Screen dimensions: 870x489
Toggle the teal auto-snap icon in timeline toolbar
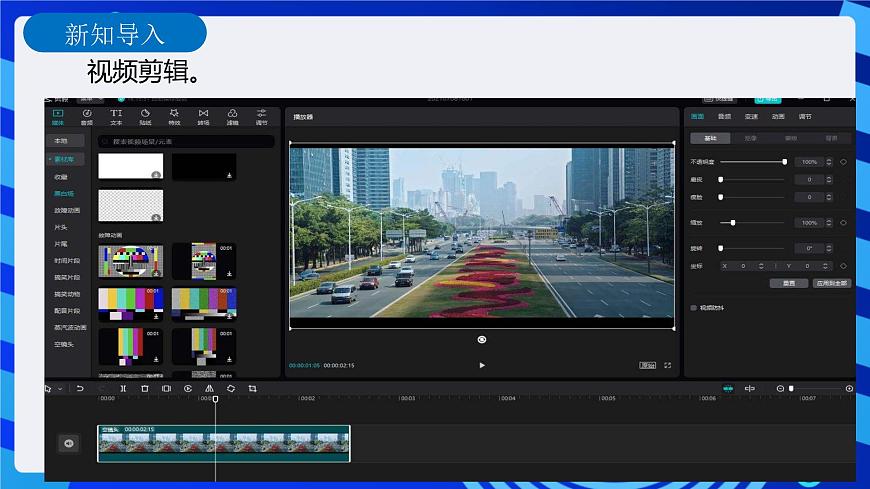coord(728,389)
